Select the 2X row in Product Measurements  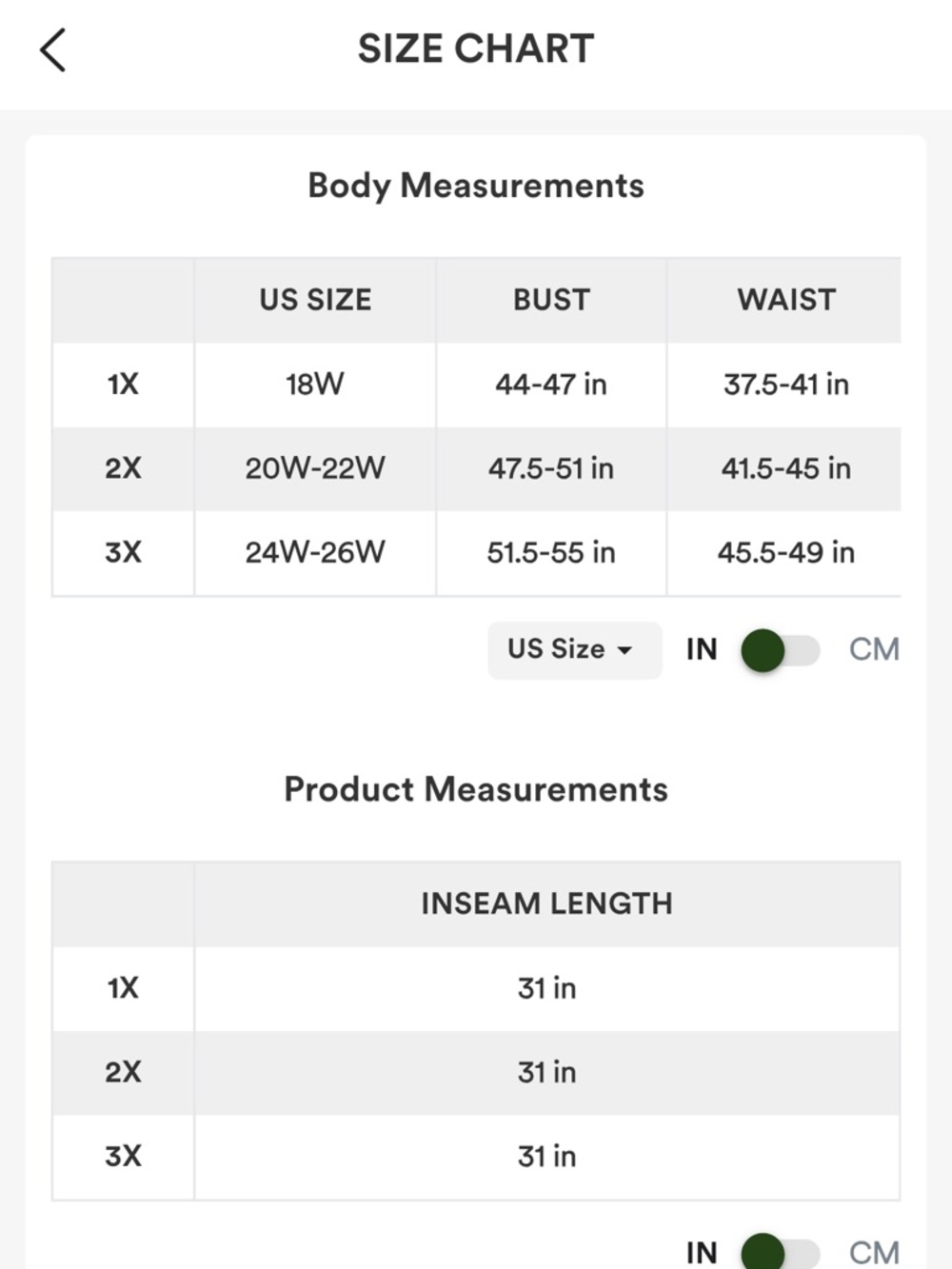[476, 1072]
